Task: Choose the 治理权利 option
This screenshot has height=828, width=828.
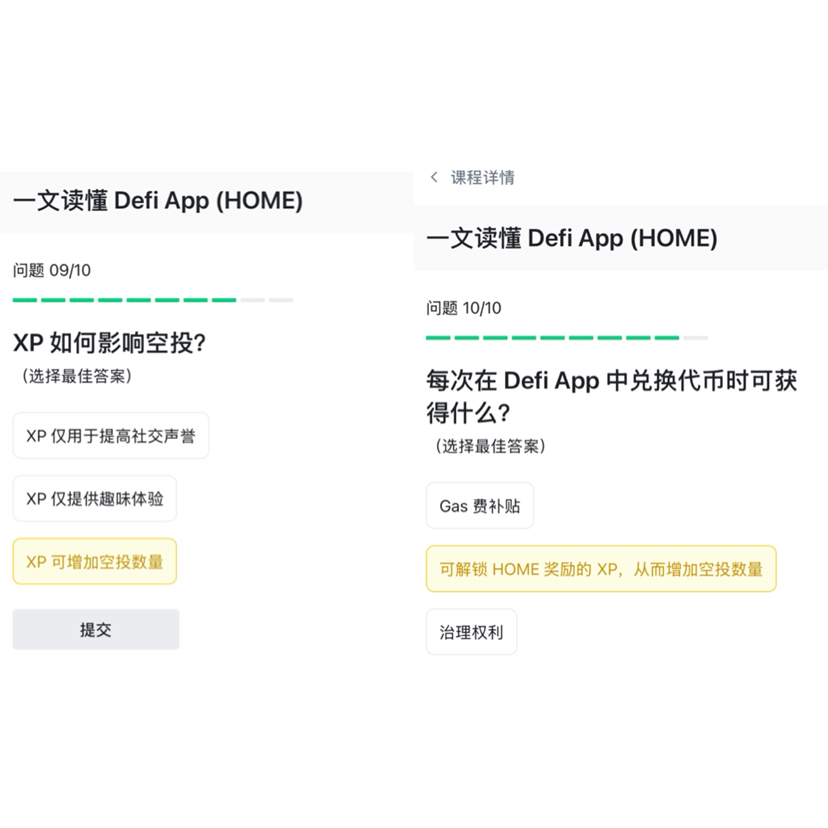Action: [471, 632]
